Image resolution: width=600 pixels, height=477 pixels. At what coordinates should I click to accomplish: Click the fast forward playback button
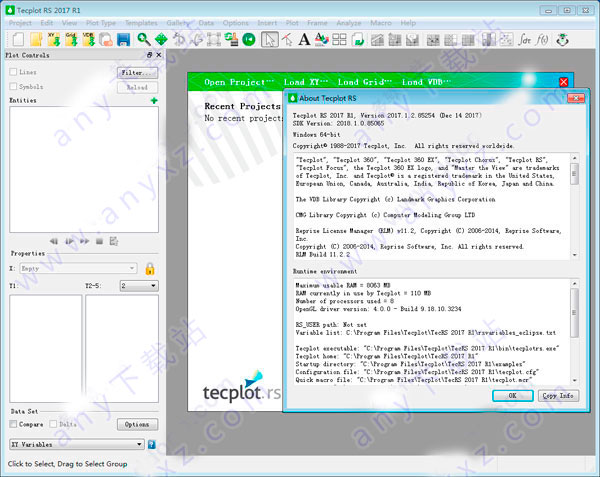click(x=85, y=241)
